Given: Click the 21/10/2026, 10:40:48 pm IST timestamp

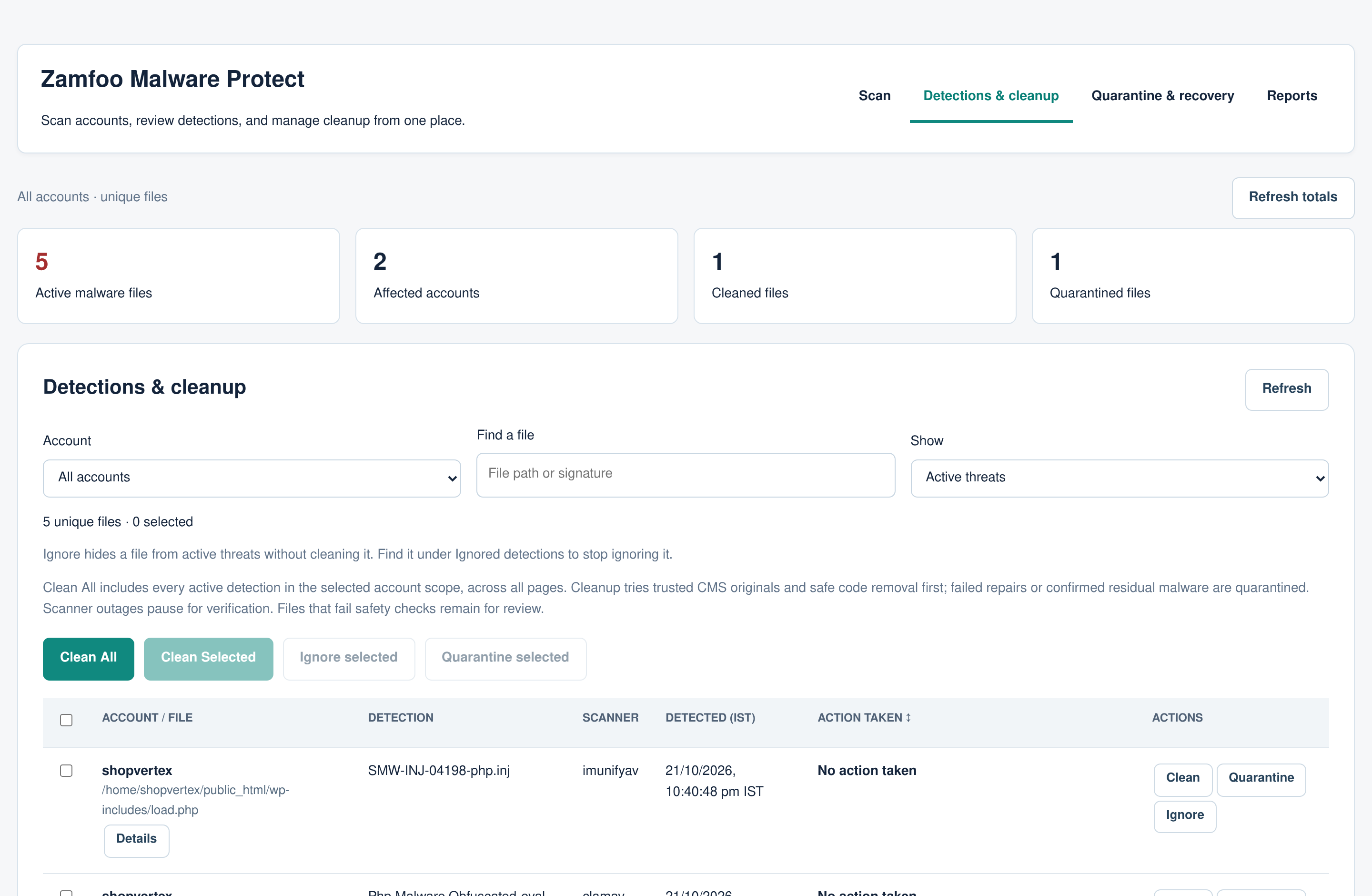Looking at the screenshot, I should (x=714, y=781).
